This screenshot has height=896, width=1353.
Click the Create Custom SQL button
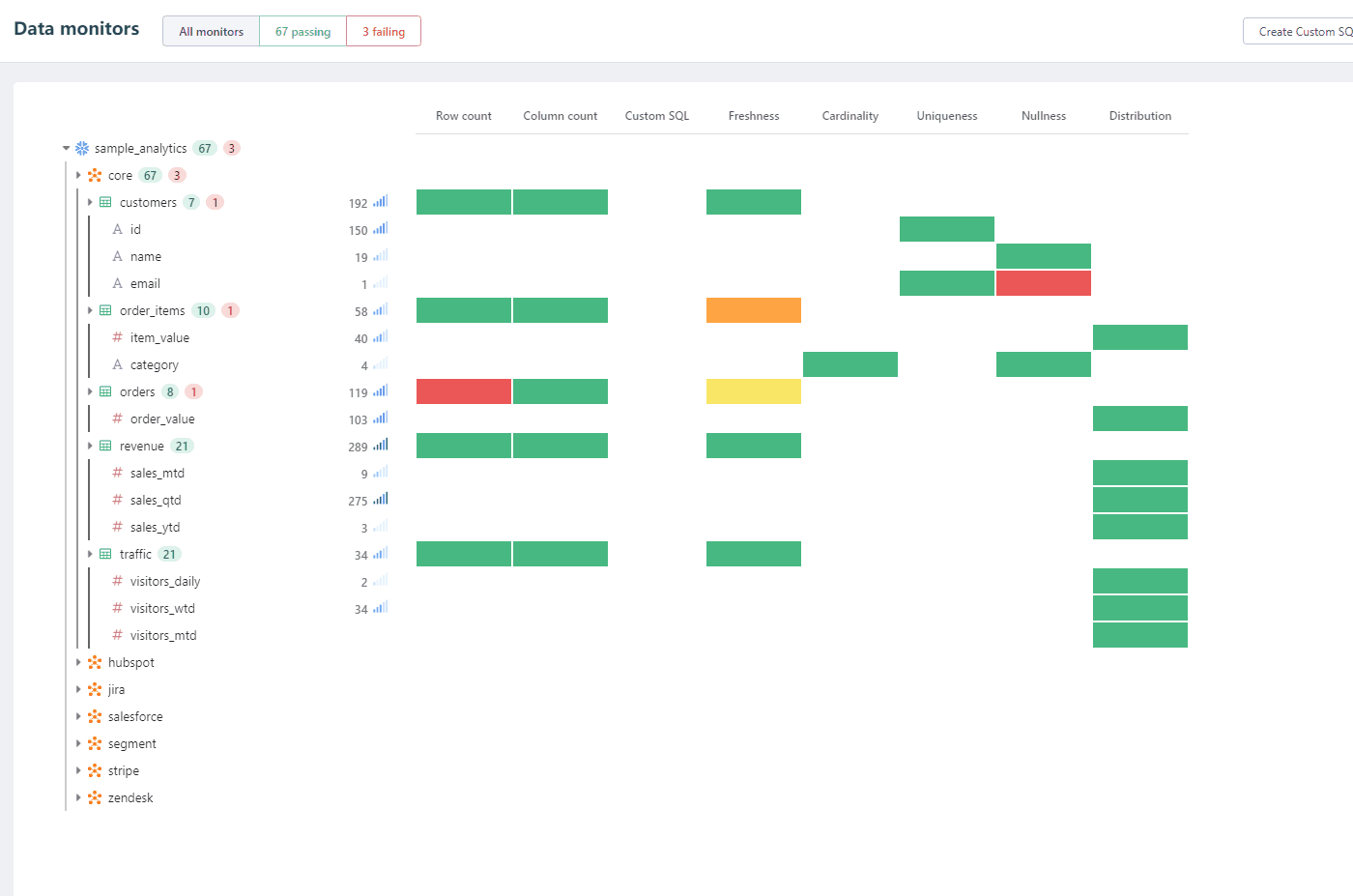coord(1300,31)
